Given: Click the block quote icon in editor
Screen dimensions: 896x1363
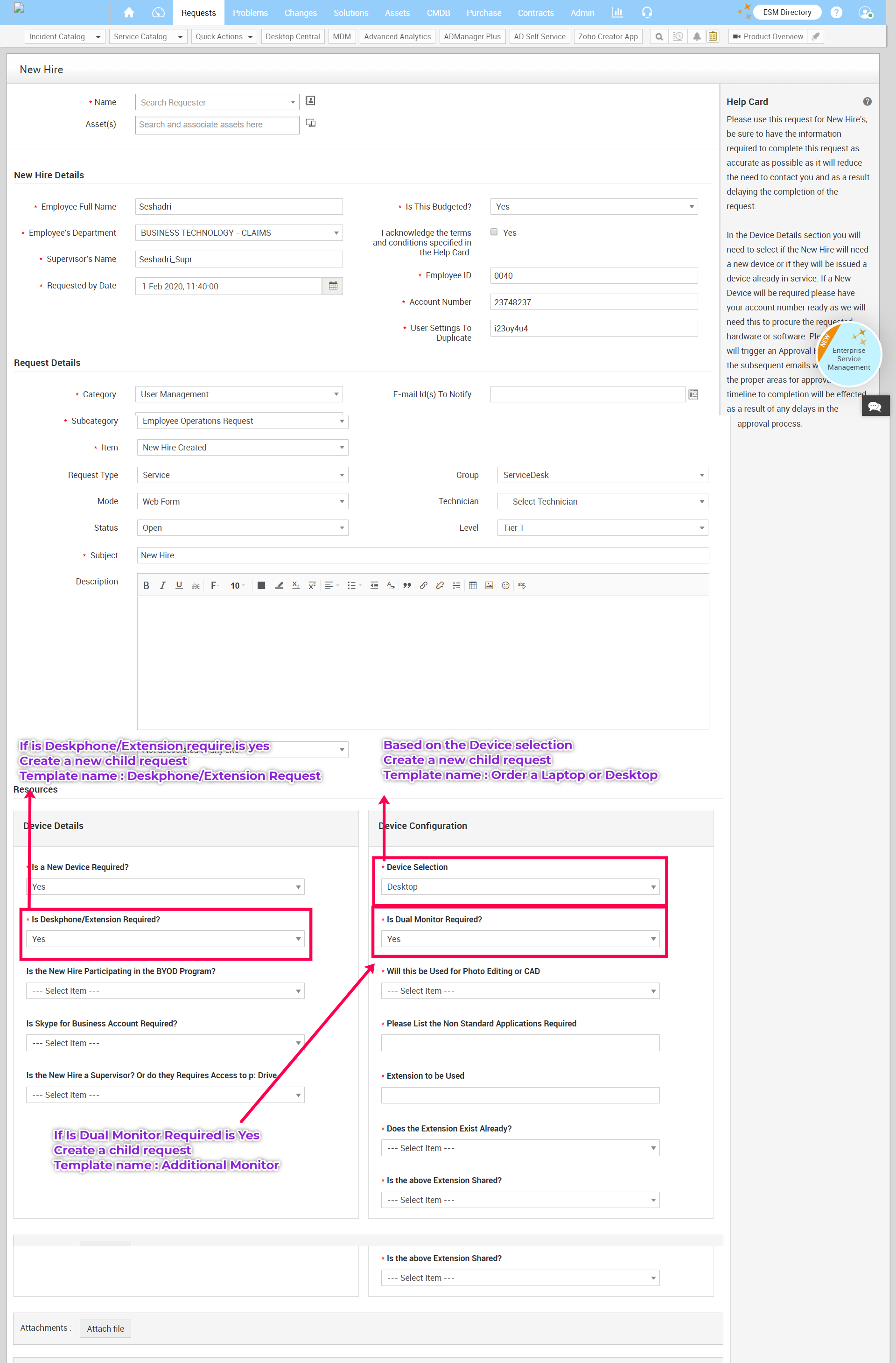Looking at the screenshot, I should (407, 585).
